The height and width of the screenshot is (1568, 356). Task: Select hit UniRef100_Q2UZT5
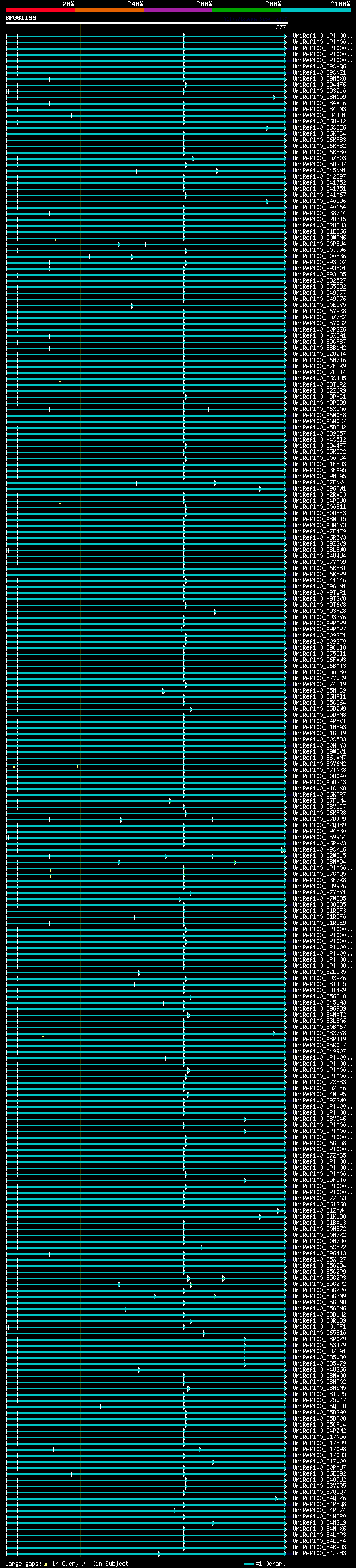point(319,219)
